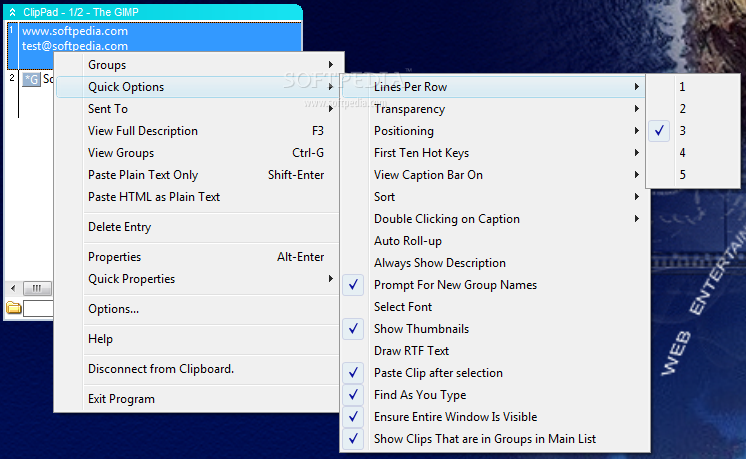Open Select Font option
This screenshot has height=459, width=746.
click(496, 307)
